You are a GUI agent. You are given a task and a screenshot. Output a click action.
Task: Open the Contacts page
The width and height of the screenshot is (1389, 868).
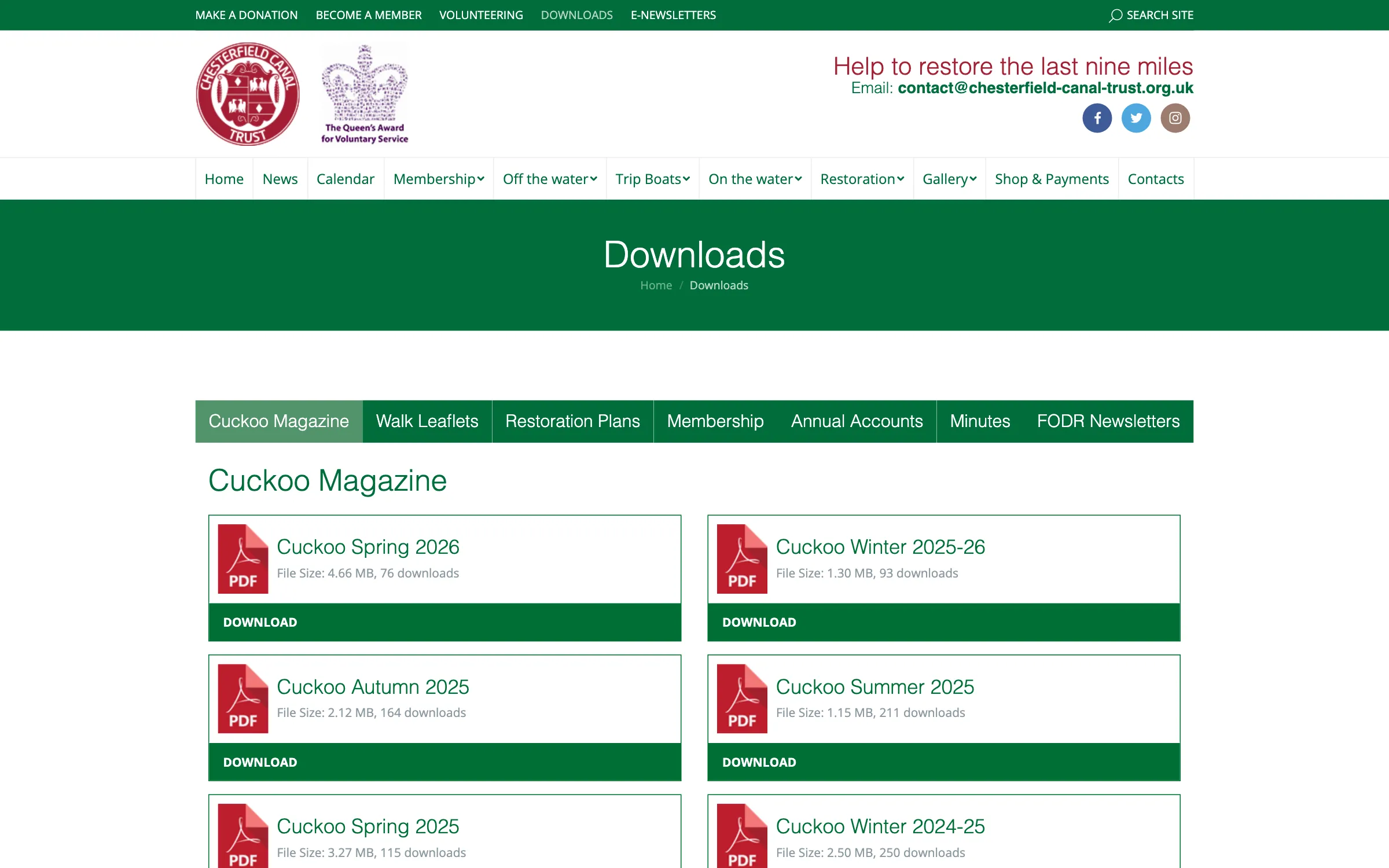click(x=1156, y=179)
